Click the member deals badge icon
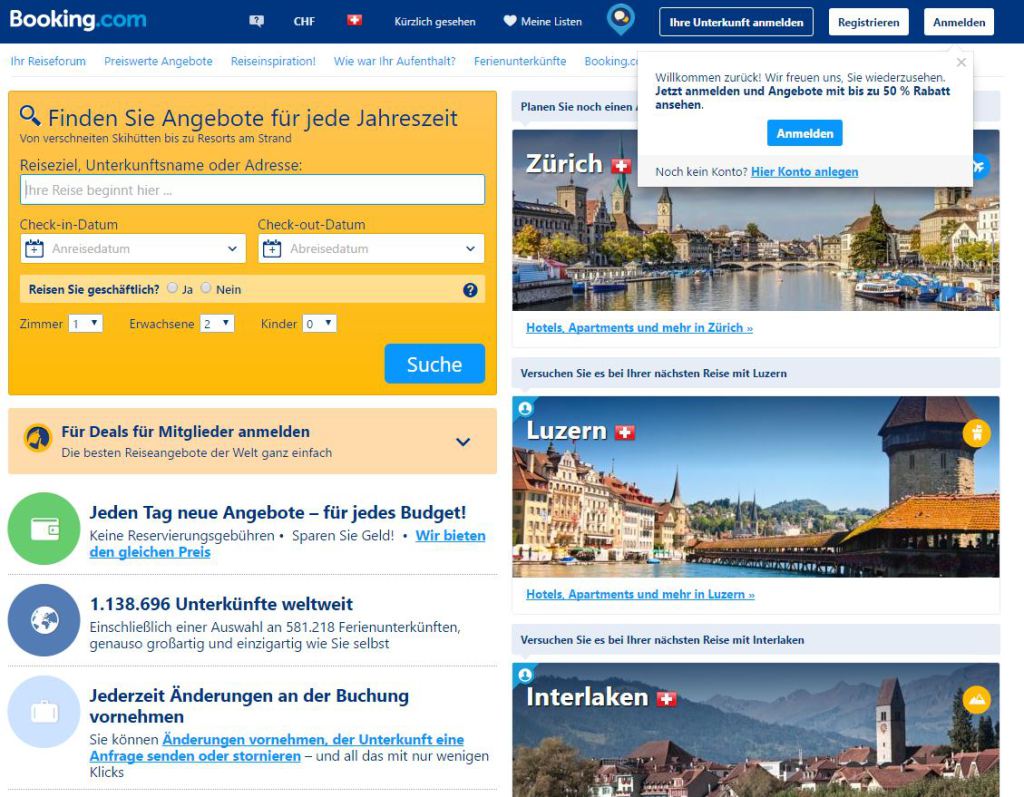1024x797 pixels. pos(38,437)
